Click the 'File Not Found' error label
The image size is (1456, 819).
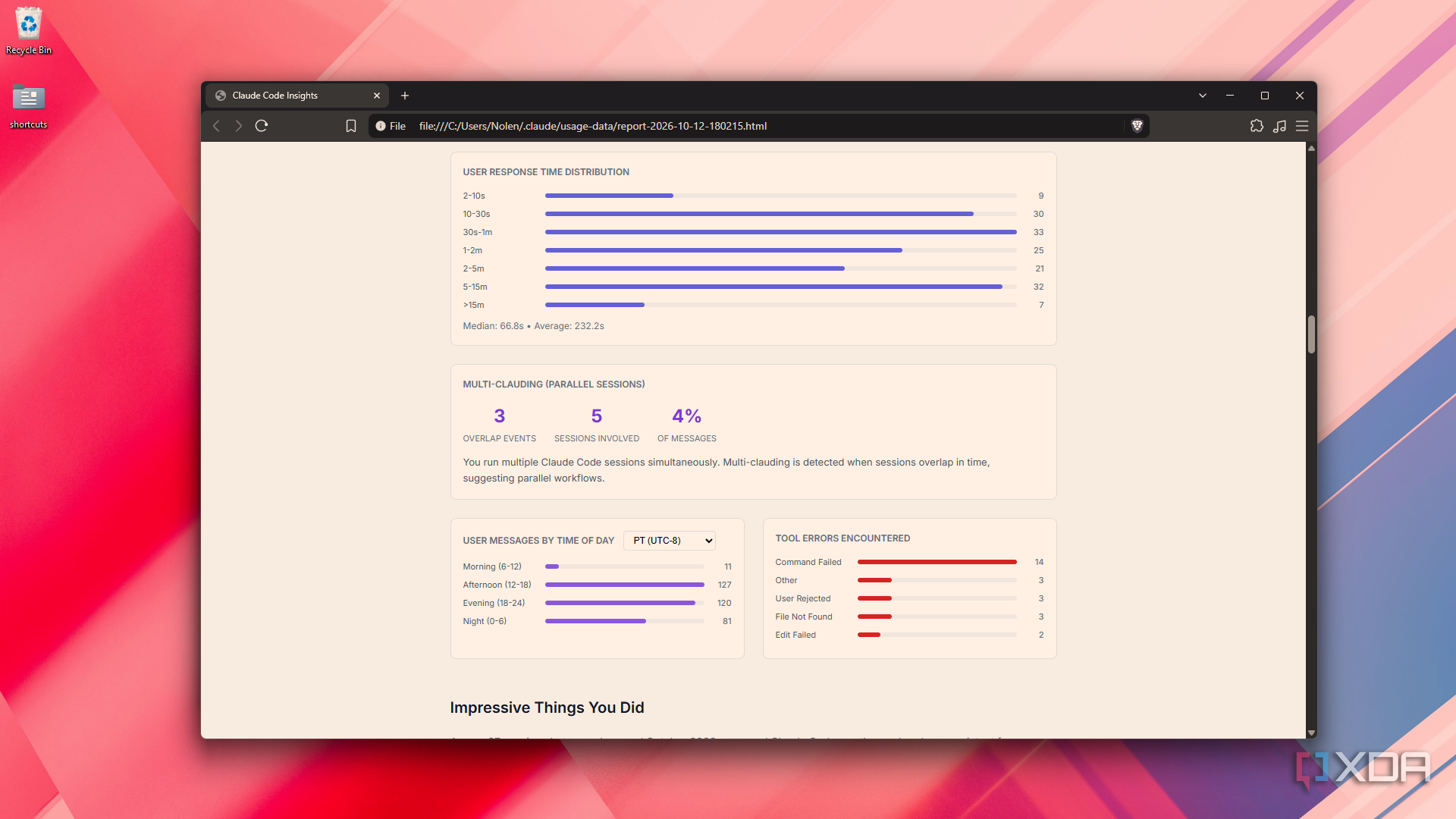[x=804, y=617]
